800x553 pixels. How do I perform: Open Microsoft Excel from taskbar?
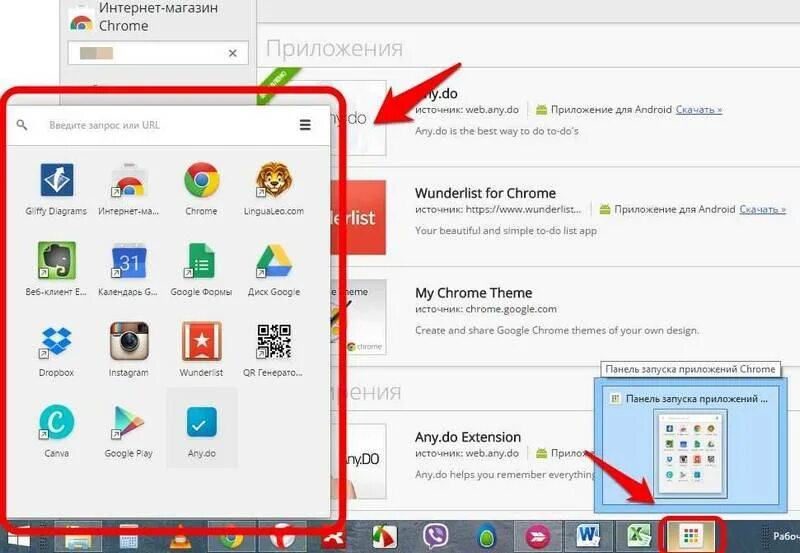tap(639, 536)
